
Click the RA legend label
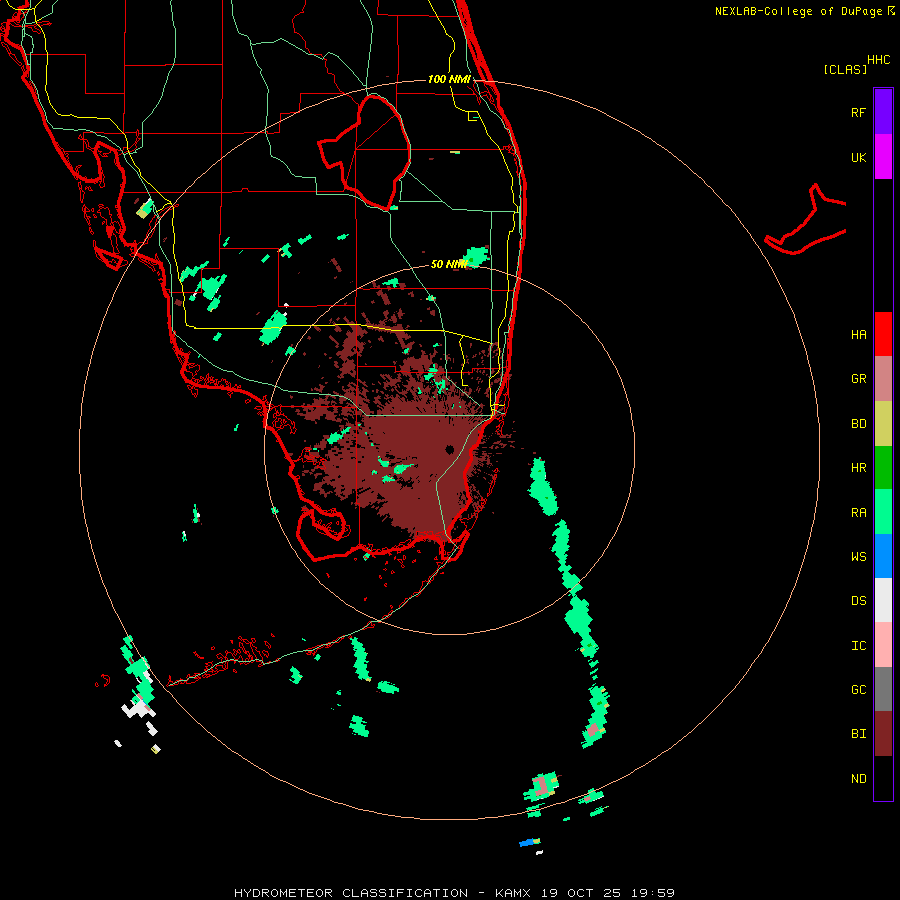(x=858, y=513)
